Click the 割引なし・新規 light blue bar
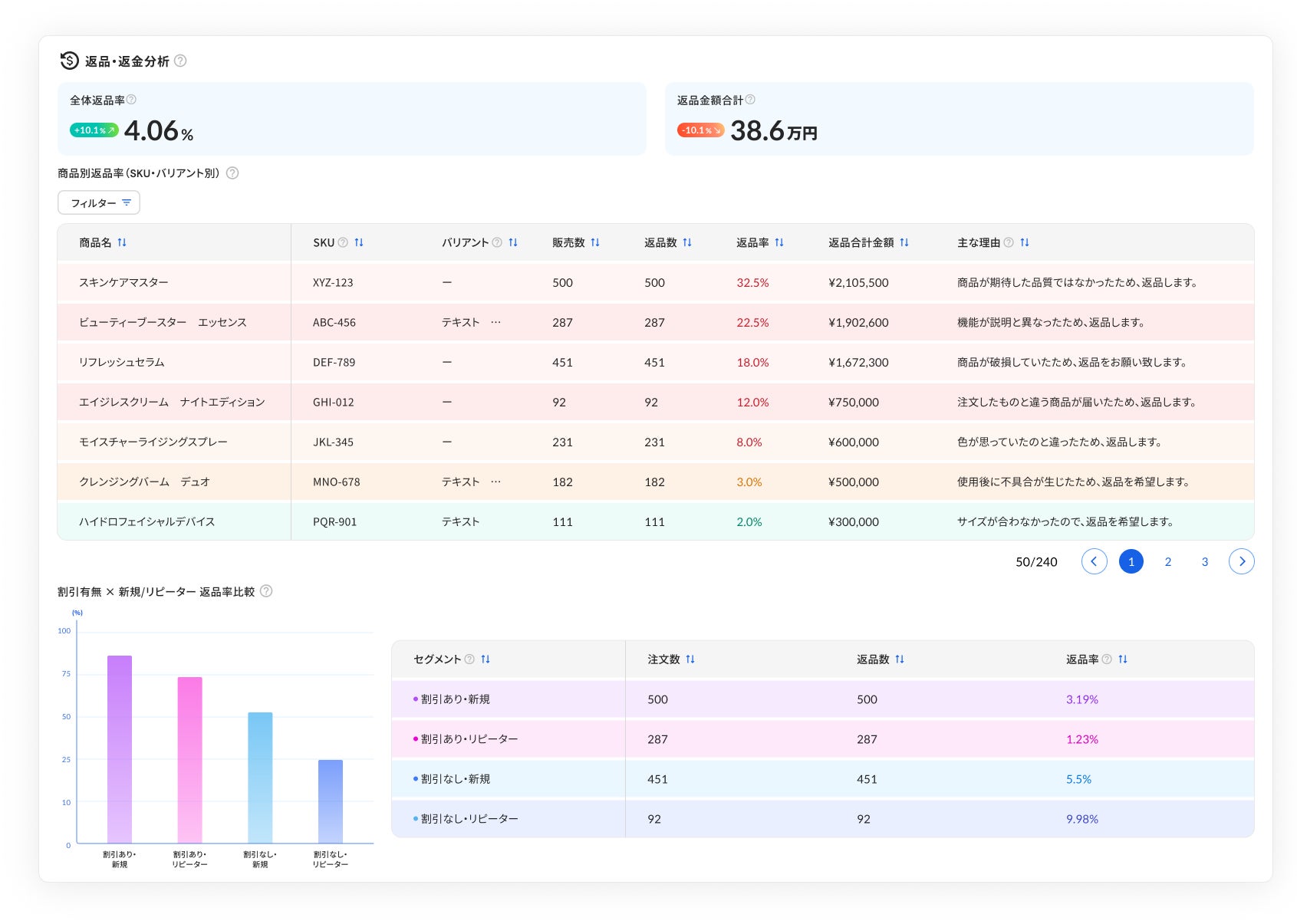Screen dimensions: 1297x924 coord(260,778)
